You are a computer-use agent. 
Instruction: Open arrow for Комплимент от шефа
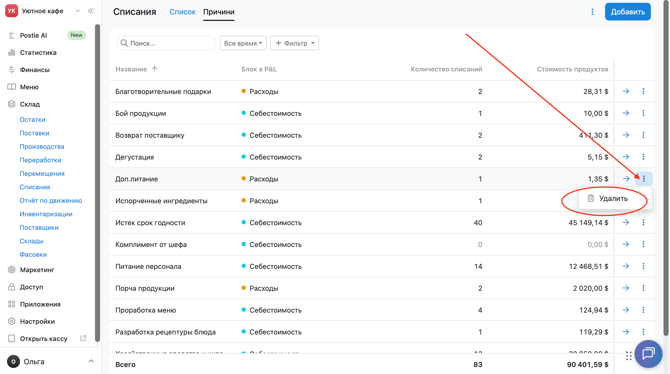click(x=626, y=244)
